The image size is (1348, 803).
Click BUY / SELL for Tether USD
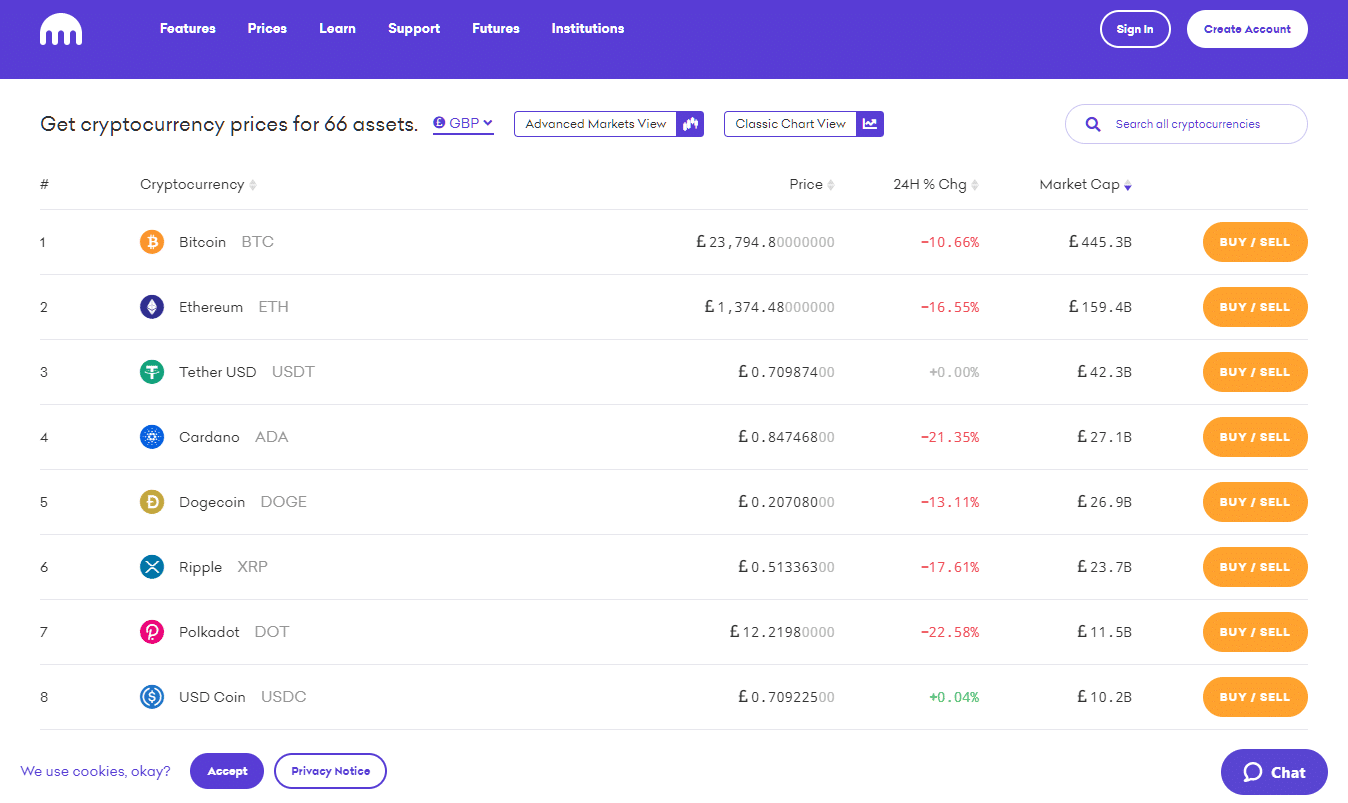click(1255, 372)
